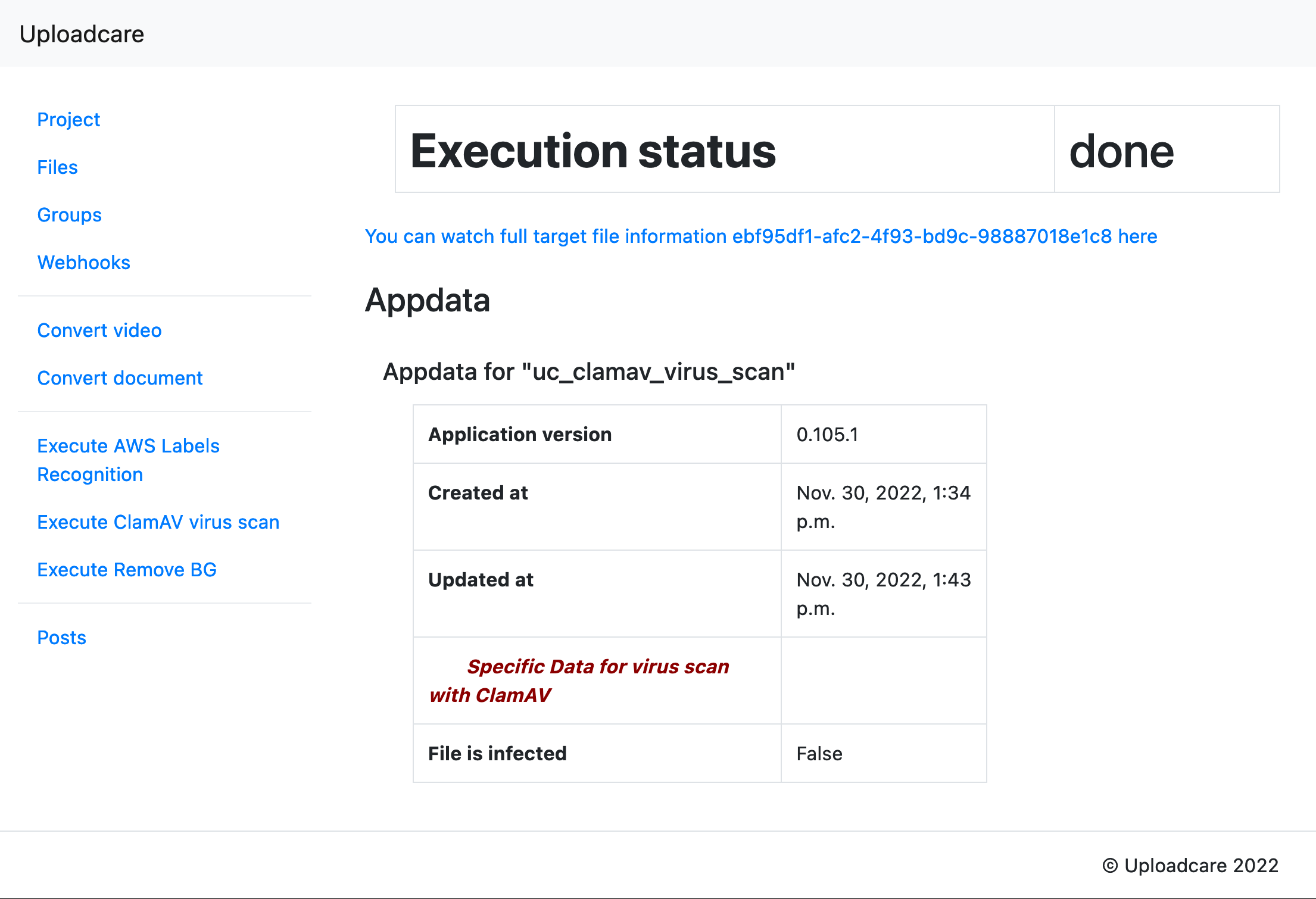This screenshot has width=1316, height=899.
Task: Click the 'False' infected value
Action: pos(819,754)
